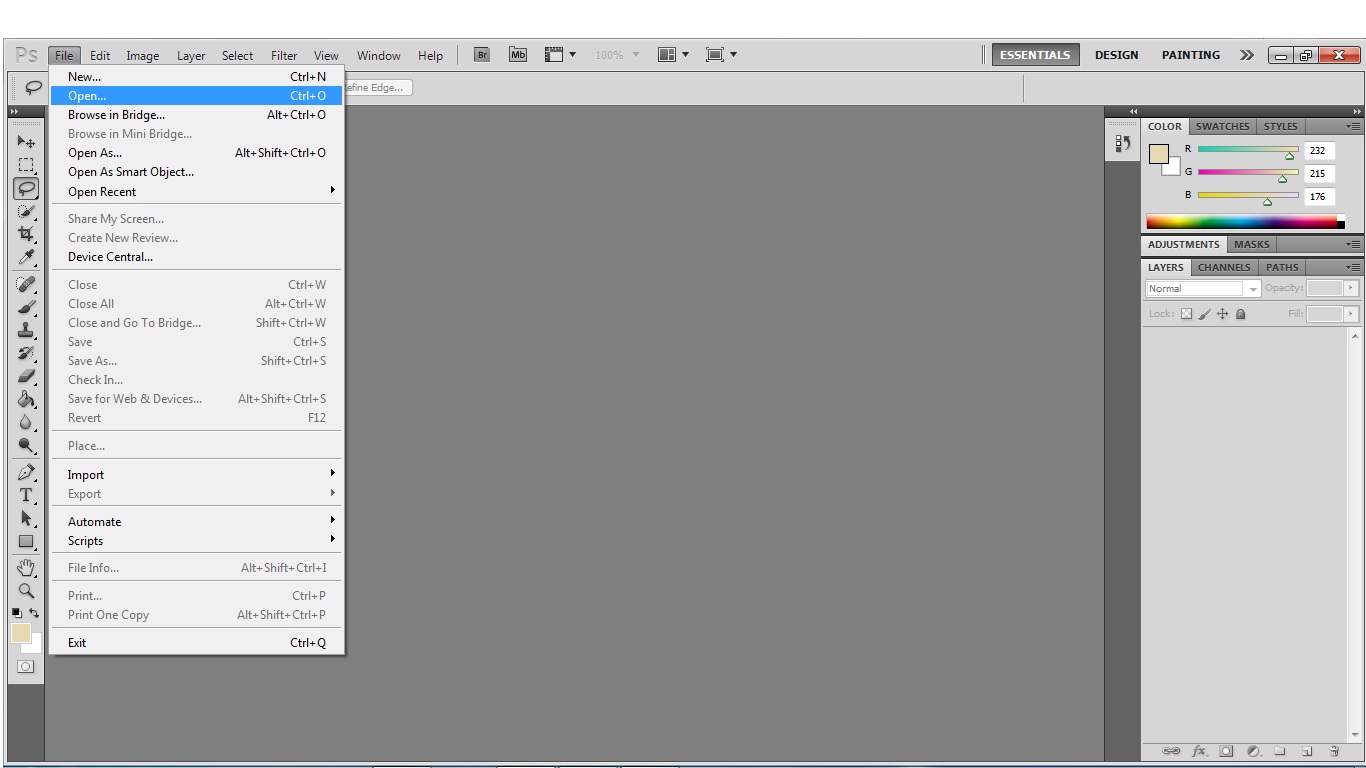Expand the Automate submenu
The height and width of the screenshot is (768, 1366).
(x=197, y=522)
